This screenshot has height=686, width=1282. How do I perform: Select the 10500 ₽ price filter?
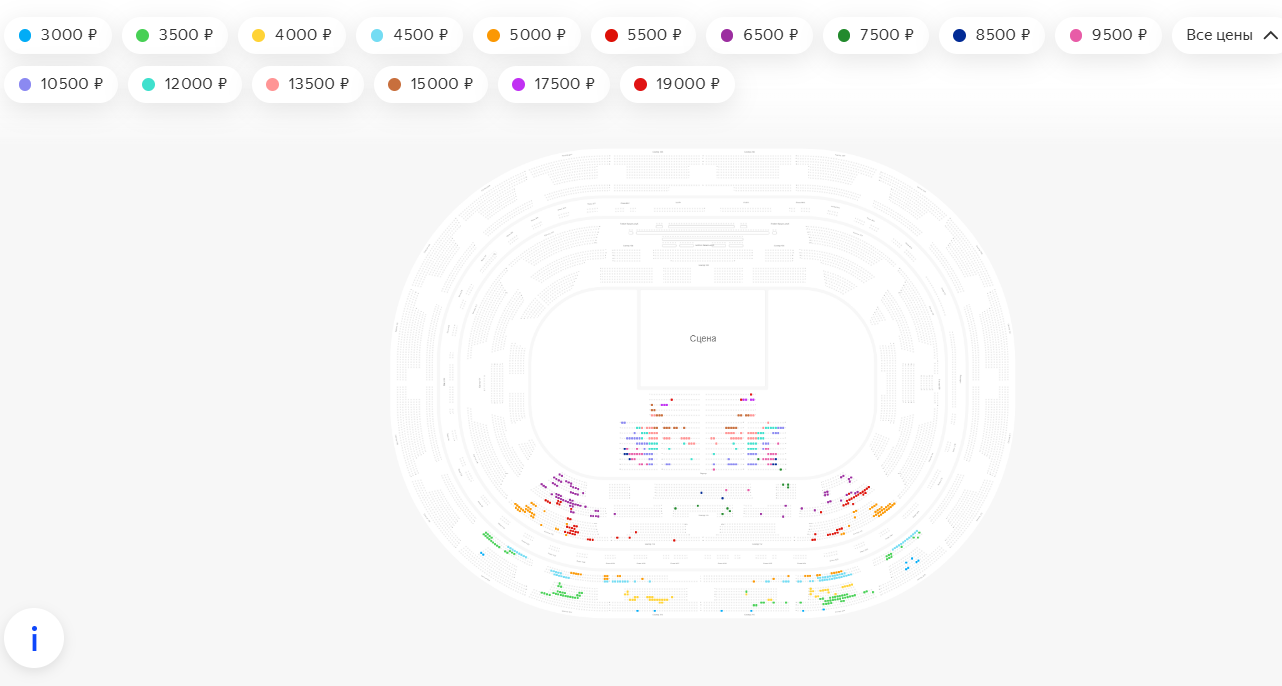tap(61, 84)
